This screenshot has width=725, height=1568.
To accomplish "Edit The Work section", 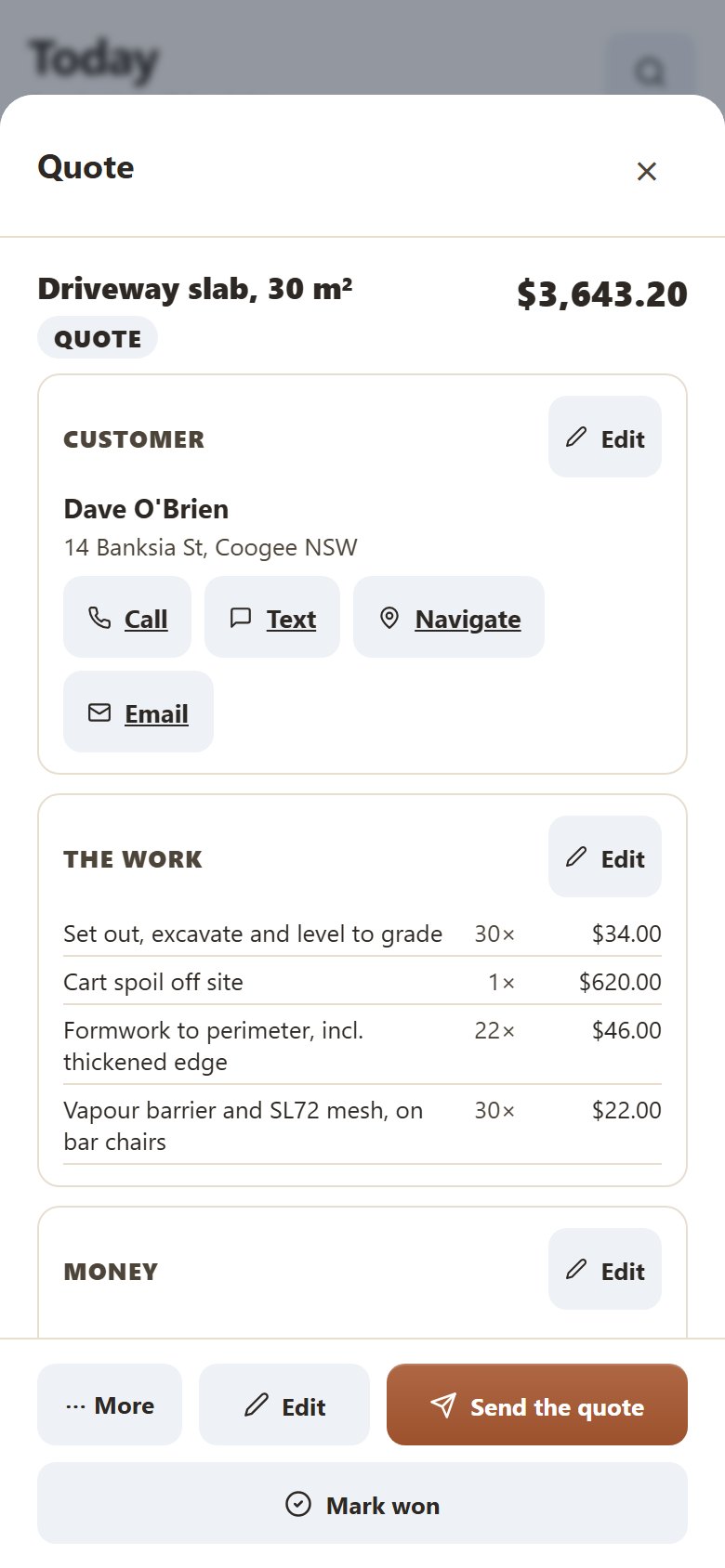I will point(605,856).
